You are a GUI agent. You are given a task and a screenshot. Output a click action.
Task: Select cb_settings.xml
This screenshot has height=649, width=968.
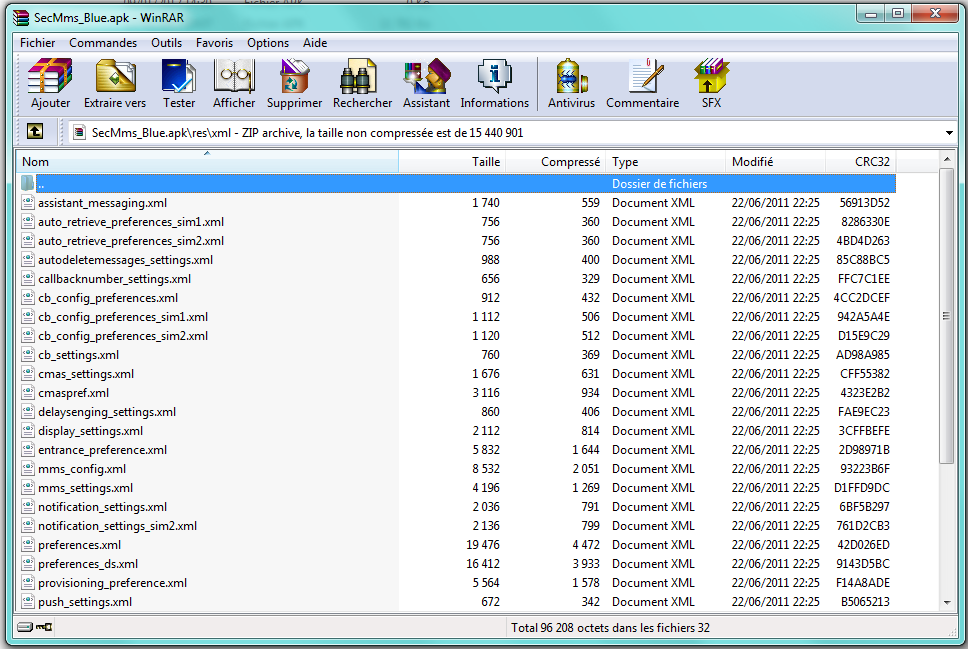click(78, 355)
